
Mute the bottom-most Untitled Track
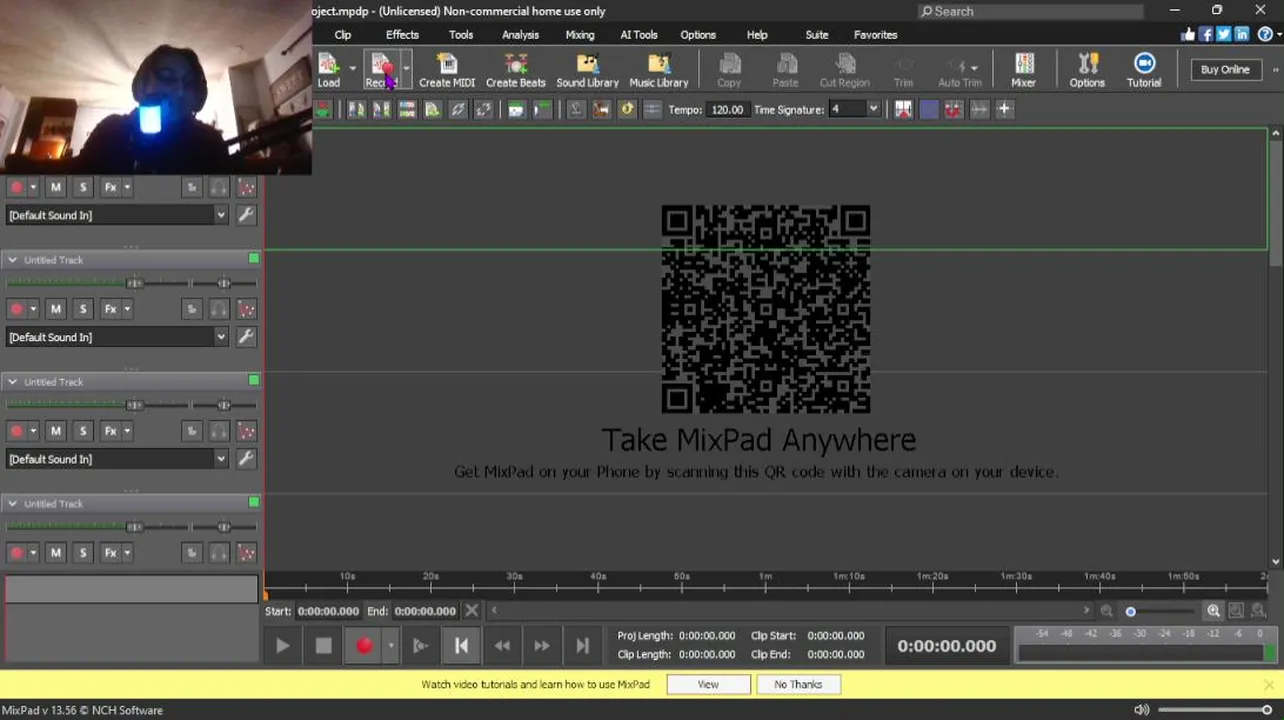(56, 552)
